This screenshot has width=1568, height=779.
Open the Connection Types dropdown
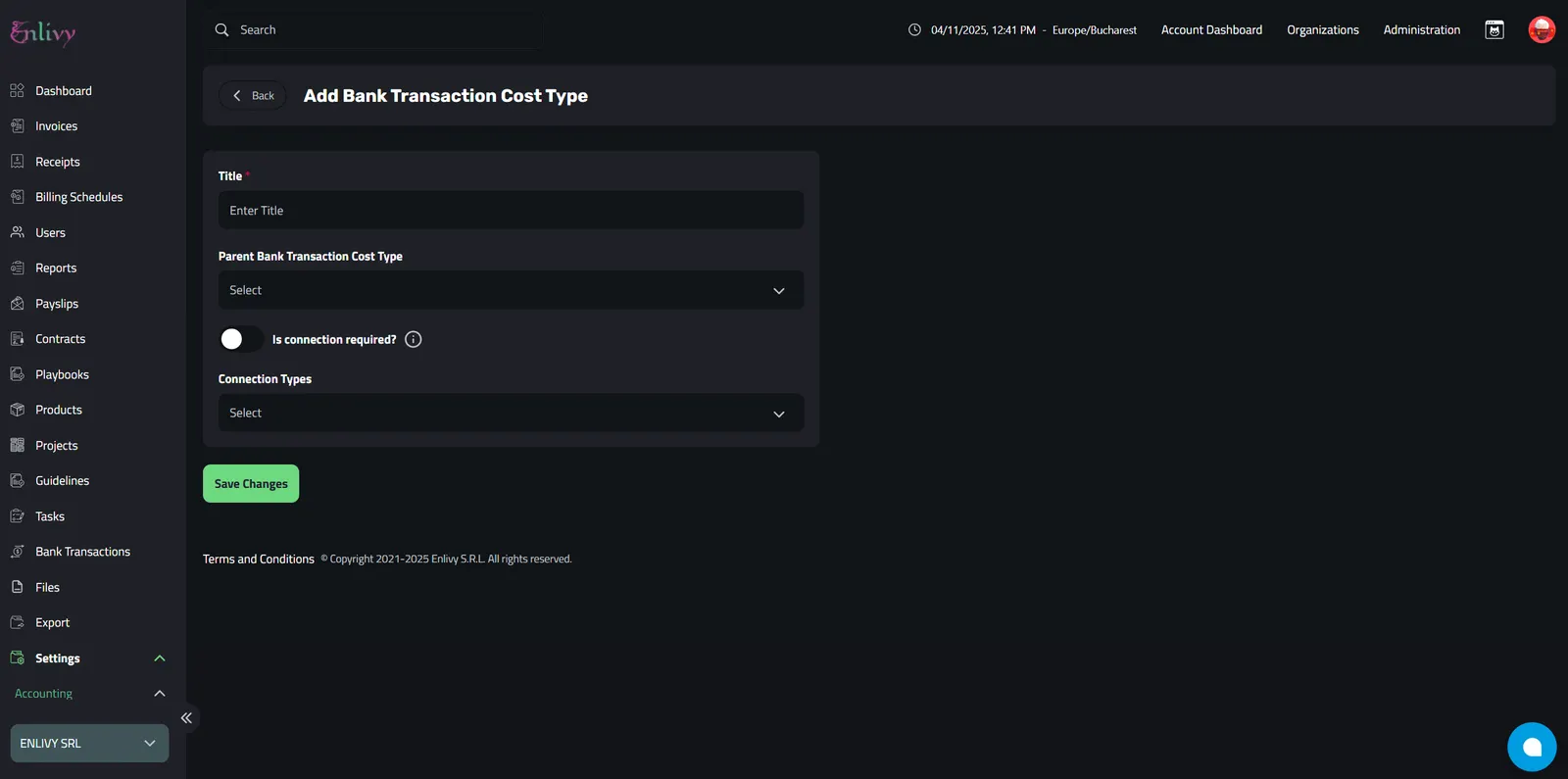(511, 413)
